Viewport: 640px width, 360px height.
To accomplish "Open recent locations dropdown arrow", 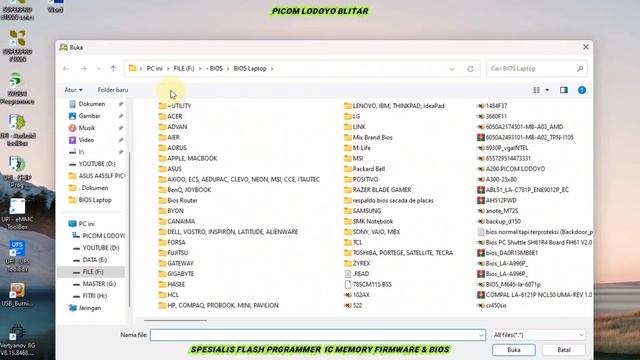I will pos(98,69).
